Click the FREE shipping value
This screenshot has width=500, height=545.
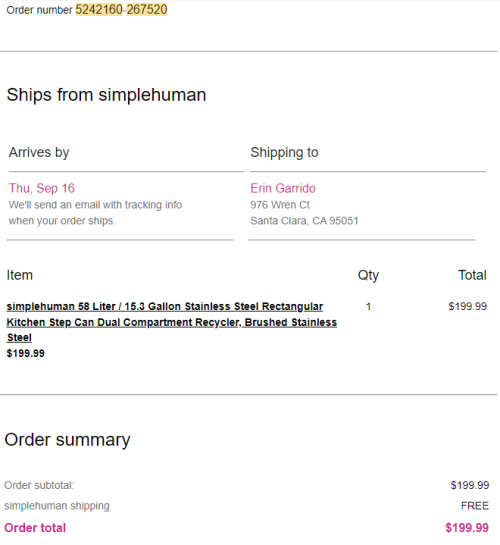coord(475,506)
